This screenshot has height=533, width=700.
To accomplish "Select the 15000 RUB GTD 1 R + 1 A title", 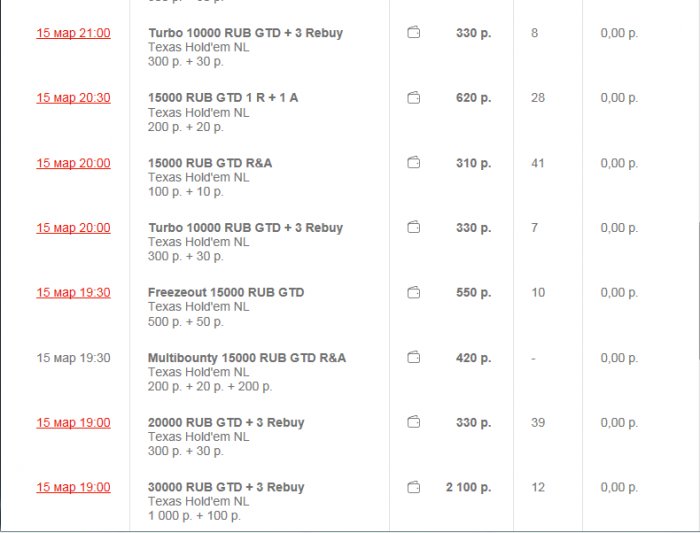I will (x=223, y=98).
